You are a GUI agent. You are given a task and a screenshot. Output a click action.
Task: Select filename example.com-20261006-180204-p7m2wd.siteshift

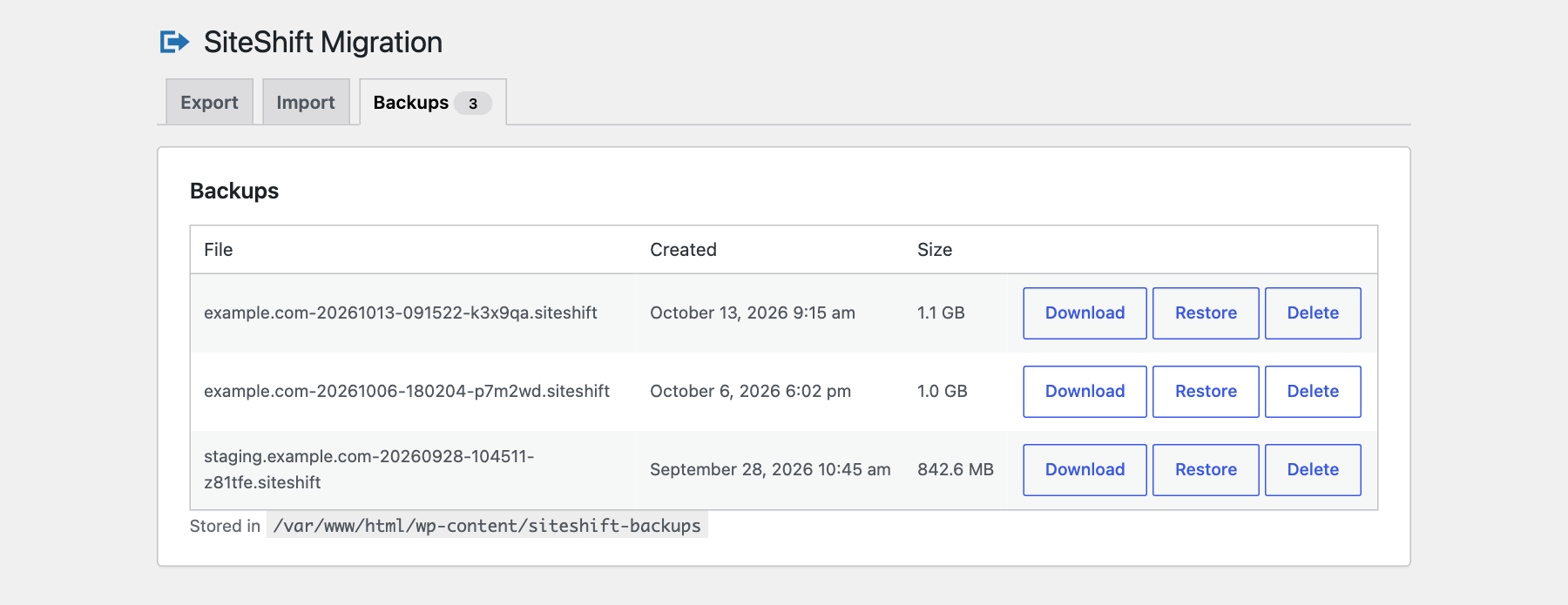coord(407,391)
